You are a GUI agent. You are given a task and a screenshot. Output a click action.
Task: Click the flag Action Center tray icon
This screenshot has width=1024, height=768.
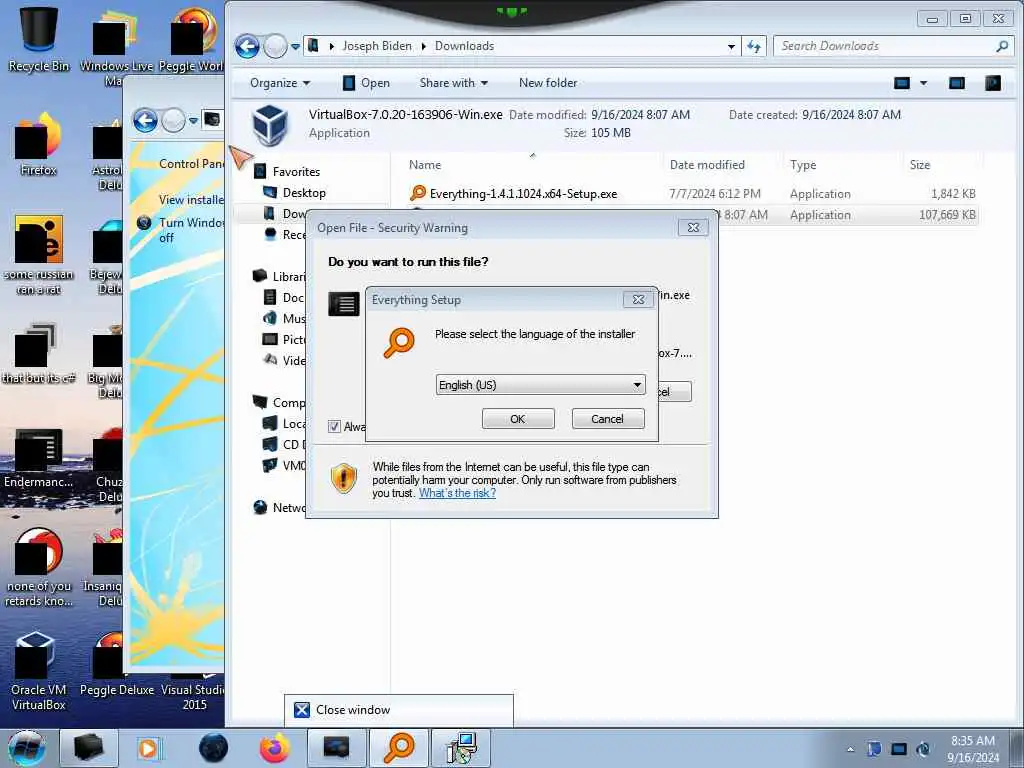[874, 749]
